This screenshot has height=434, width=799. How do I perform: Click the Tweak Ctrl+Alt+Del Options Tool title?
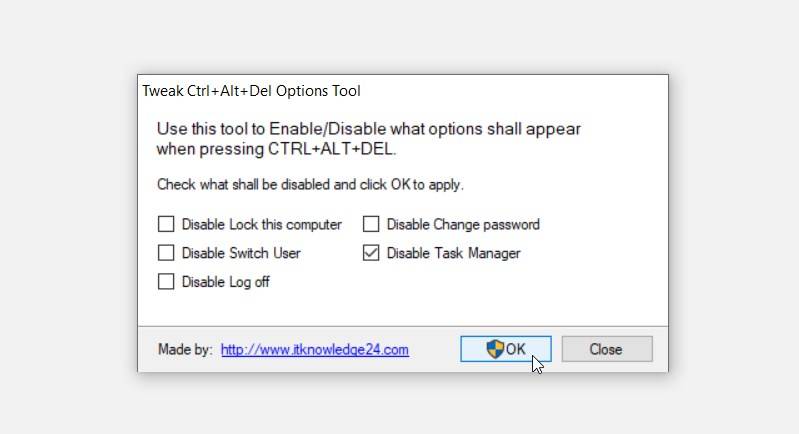tap(252, 91)
